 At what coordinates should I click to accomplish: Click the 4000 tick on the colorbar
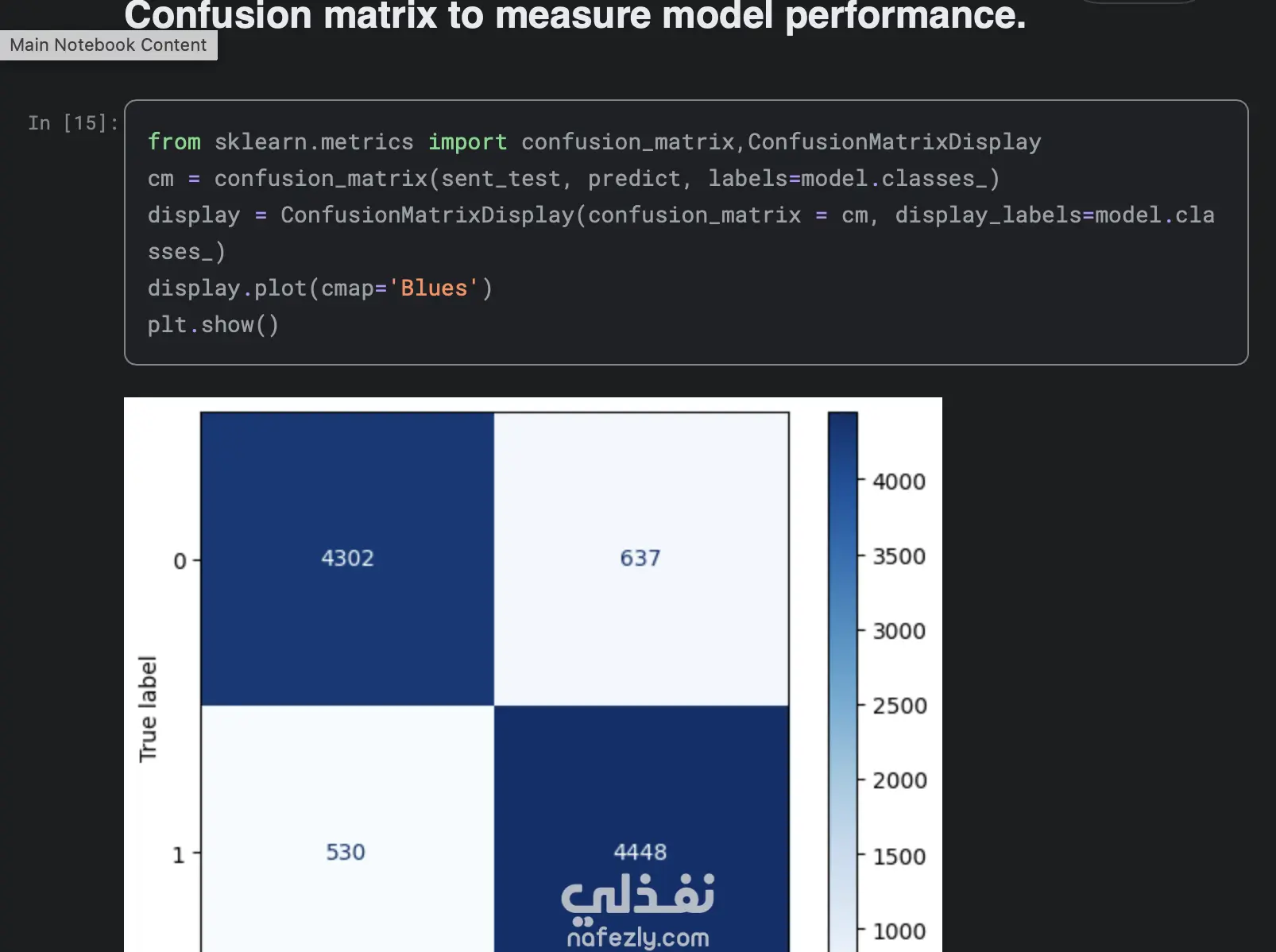coord(899,482)
